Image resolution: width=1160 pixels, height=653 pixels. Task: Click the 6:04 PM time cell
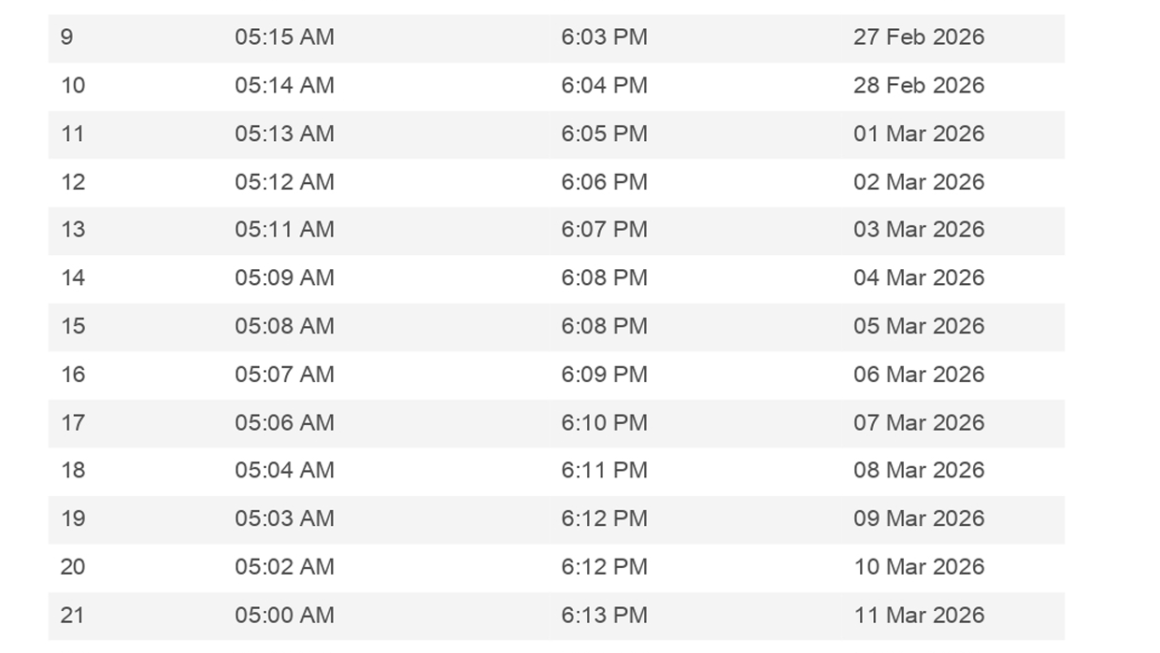coord(604,86)
